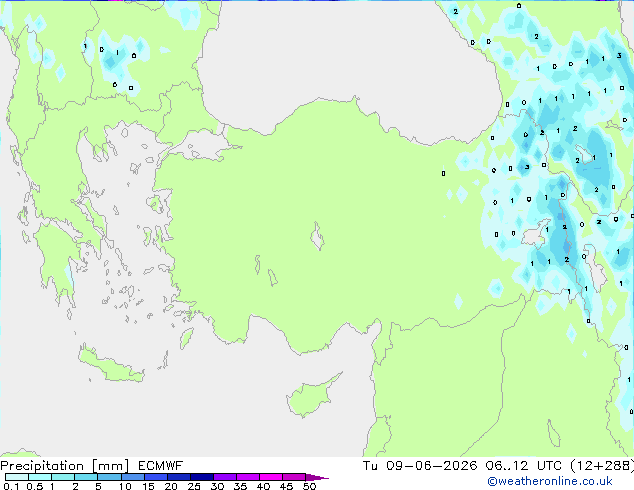Click the legend label '25'
The image size is (634, 490).
click(x=194, y=486)
